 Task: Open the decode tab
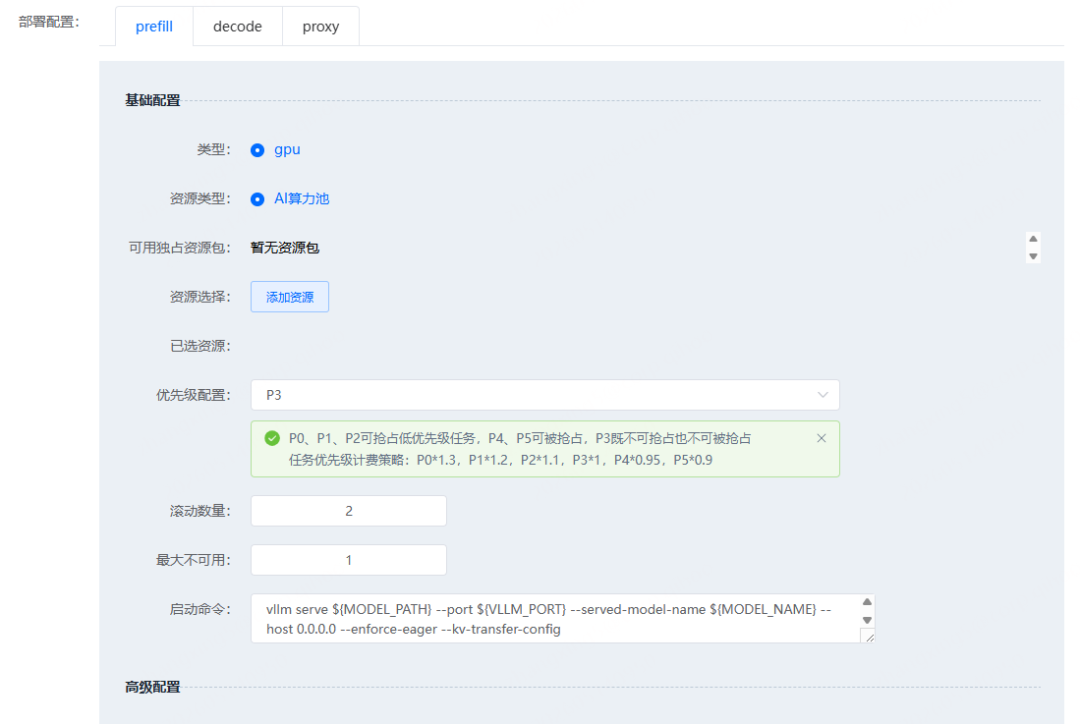(x=238, y=26)
